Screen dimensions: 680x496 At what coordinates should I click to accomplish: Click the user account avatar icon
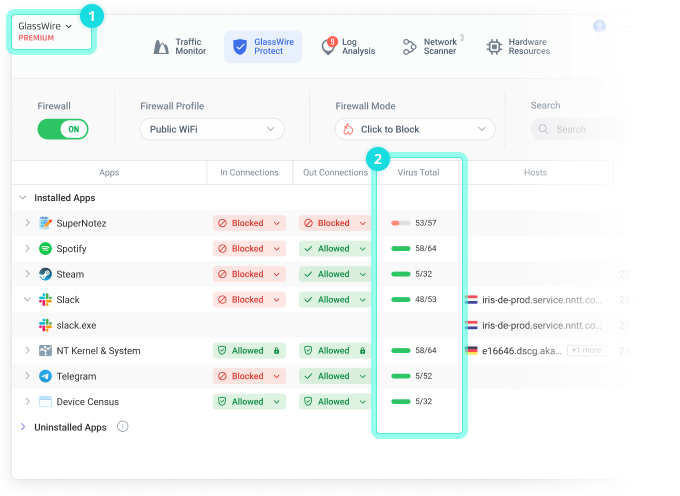pyautogui.click(x=599, y=26)
